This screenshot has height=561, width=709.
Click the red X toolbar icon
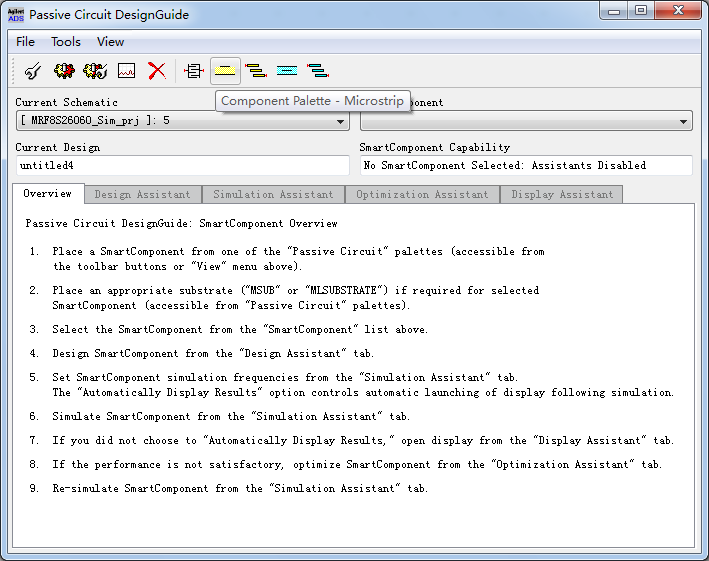point(157,71)
